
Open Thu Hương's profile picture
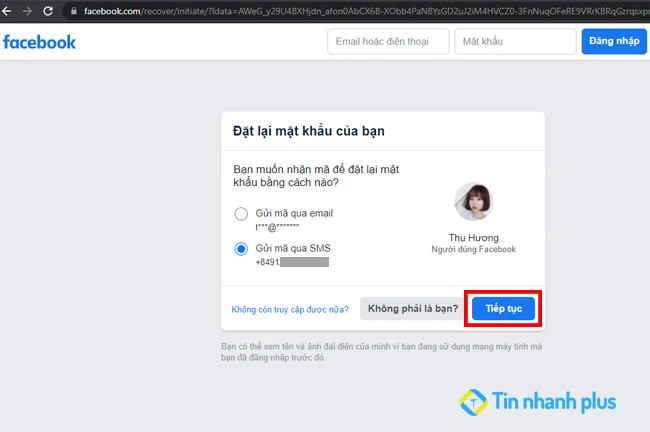tap(474, 202)
